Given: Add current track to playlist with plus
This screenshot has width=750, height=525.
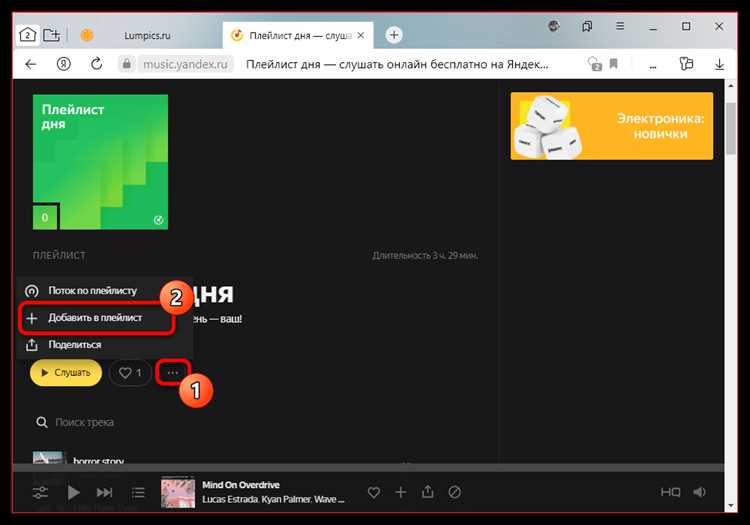Looking at the screenshot, I should pyautogui.click(x=401, y=492).
